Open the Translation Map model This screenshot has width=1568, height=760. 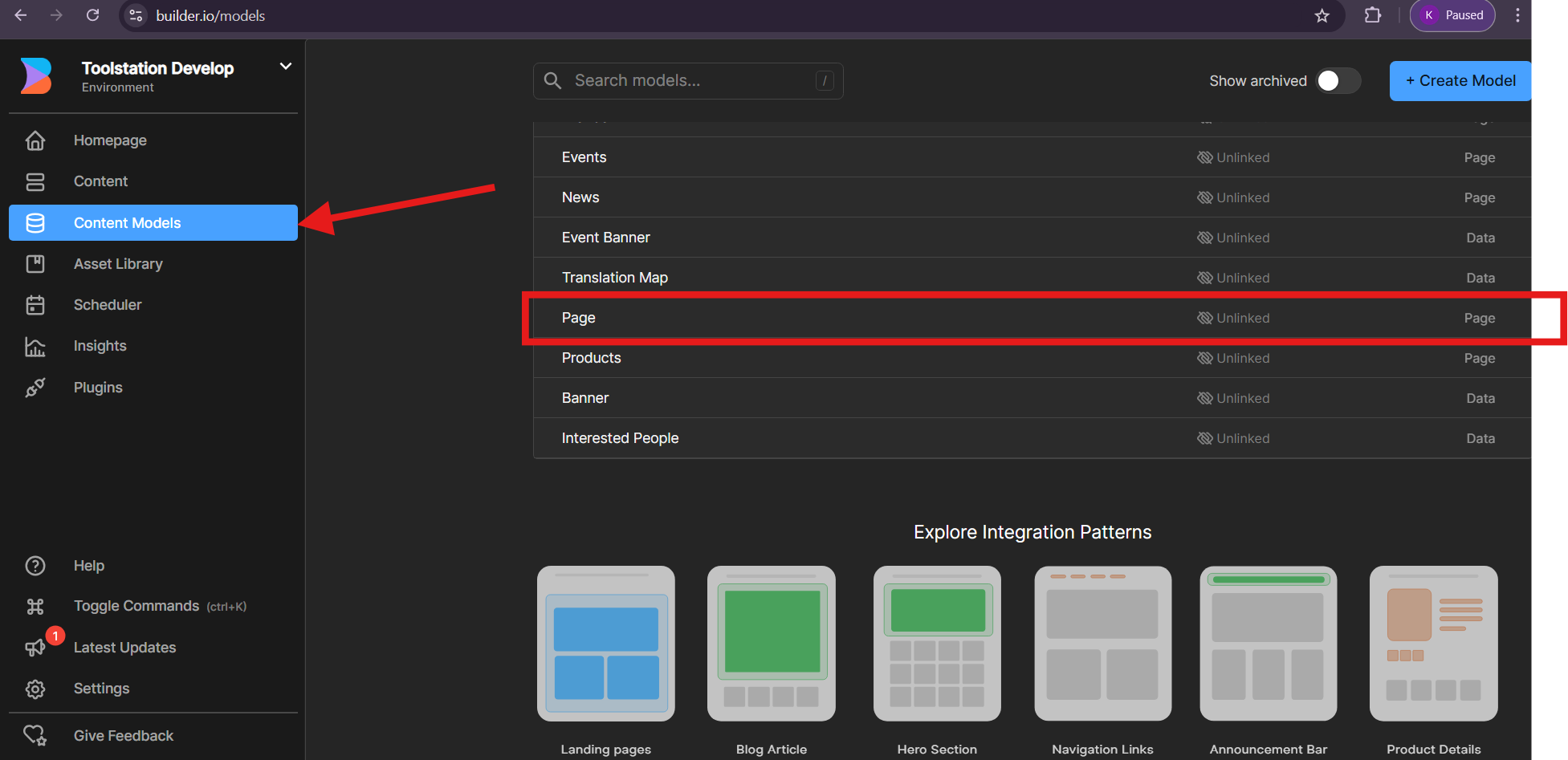point(614,278)
